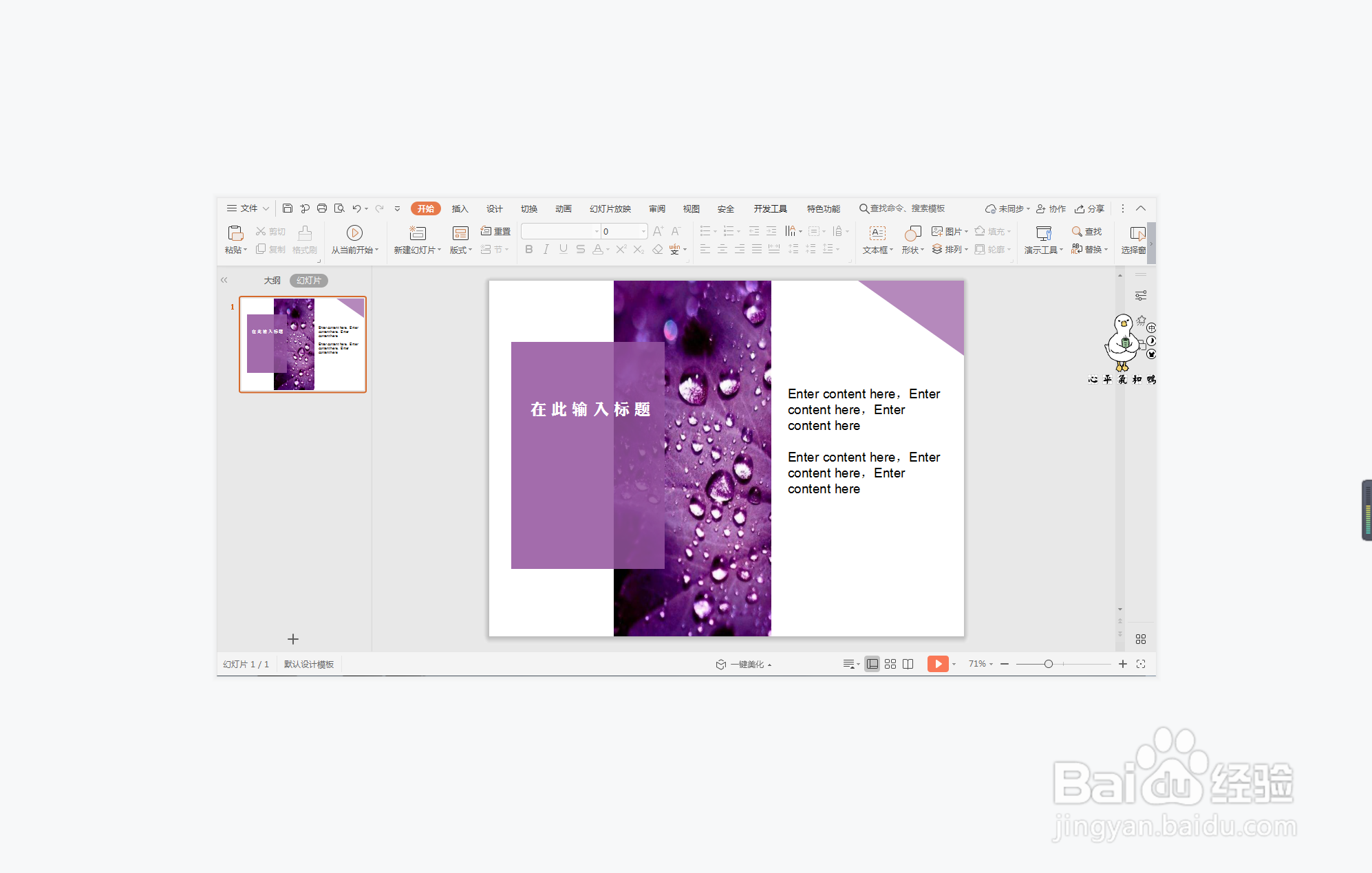Viewport: 1372px width, 873px height.
Task: Click the Strikethrough S formatting icon
Action: [580, 249]
